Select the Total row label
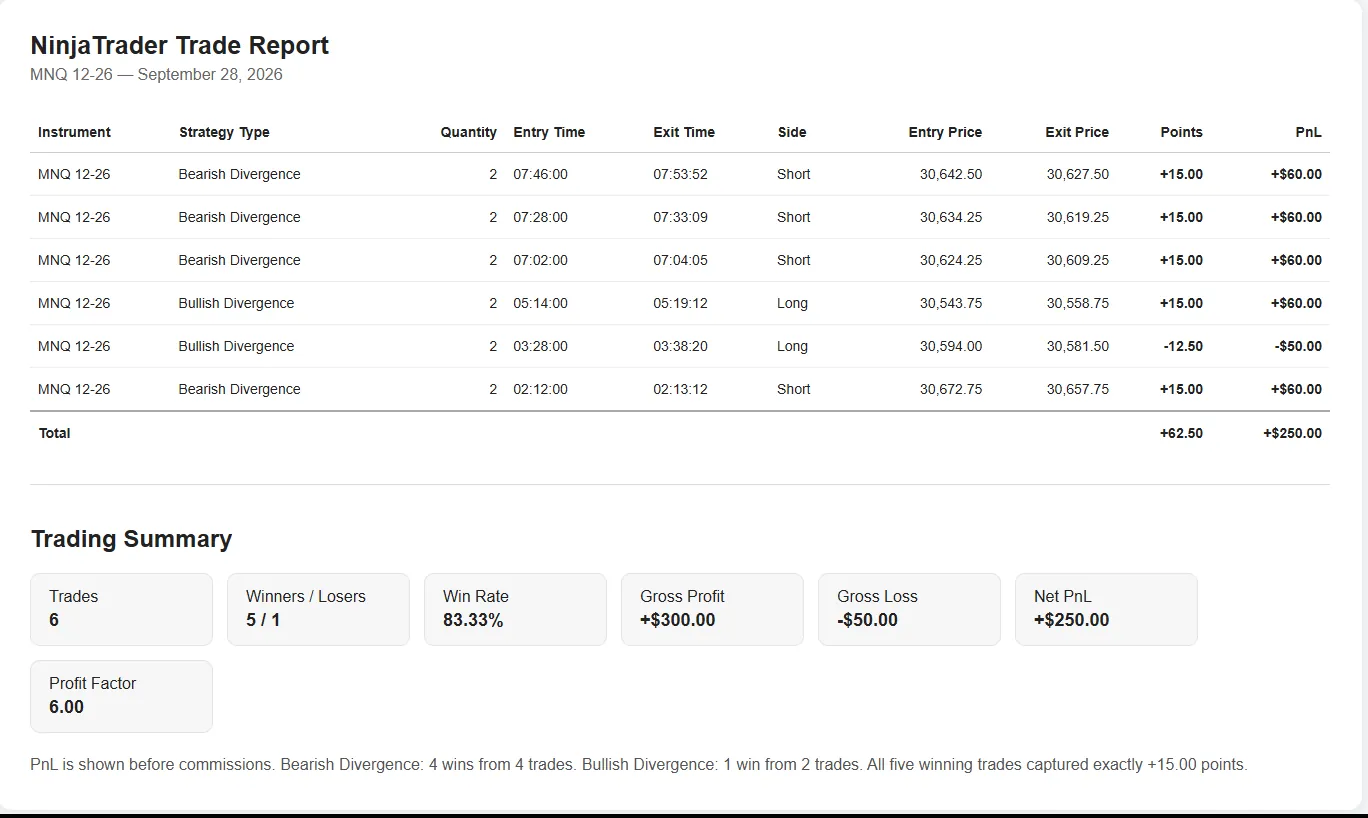 [54, 433]
